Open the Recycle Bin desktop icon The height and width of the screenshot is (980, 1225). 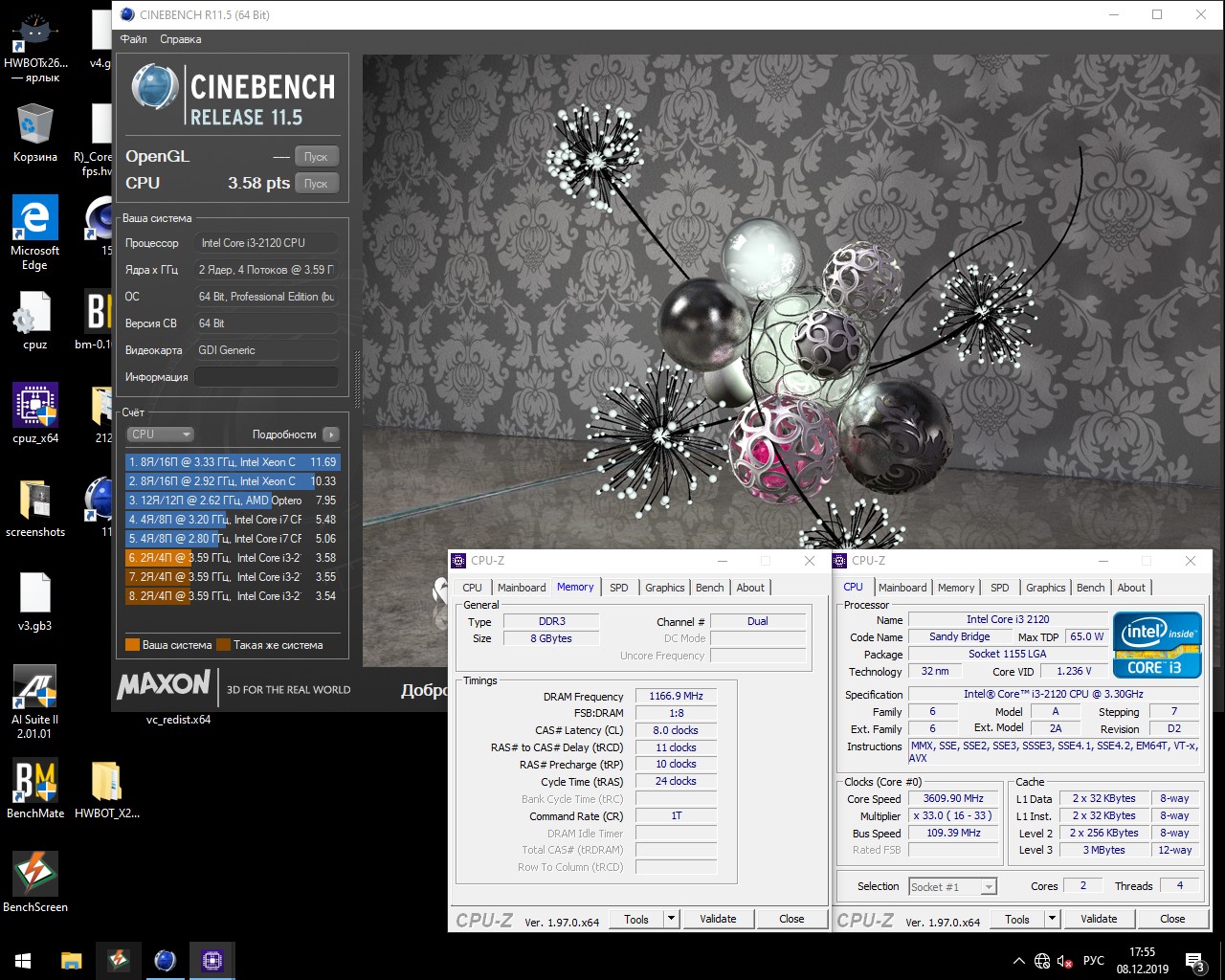35,134
